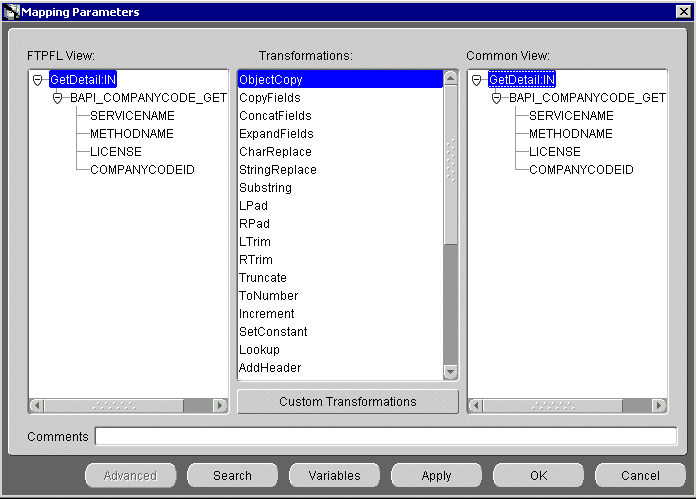Click the Transformations vertical scrollbar thumb
The width and height of the screenshot is (696, 499).
[451, 165]
